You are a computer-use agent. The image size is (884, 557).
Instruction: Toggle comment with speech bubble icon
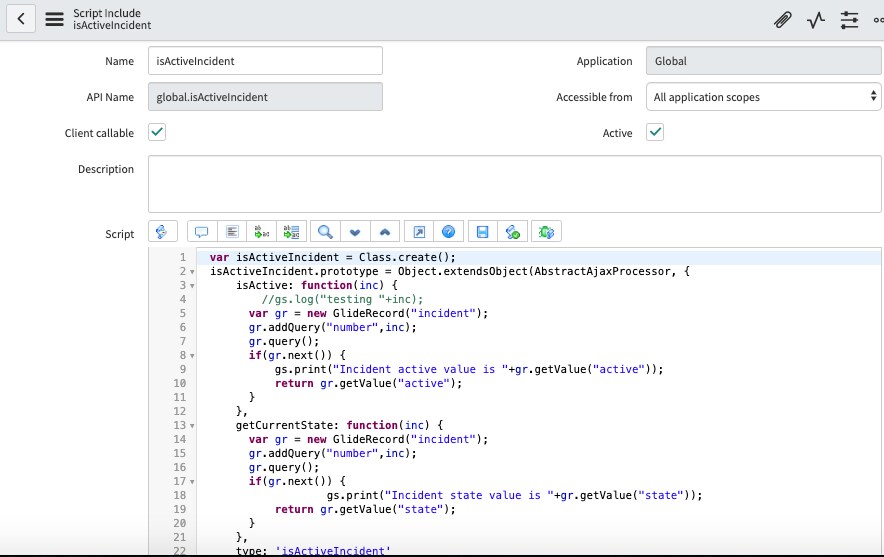click(x=201, y=232)
